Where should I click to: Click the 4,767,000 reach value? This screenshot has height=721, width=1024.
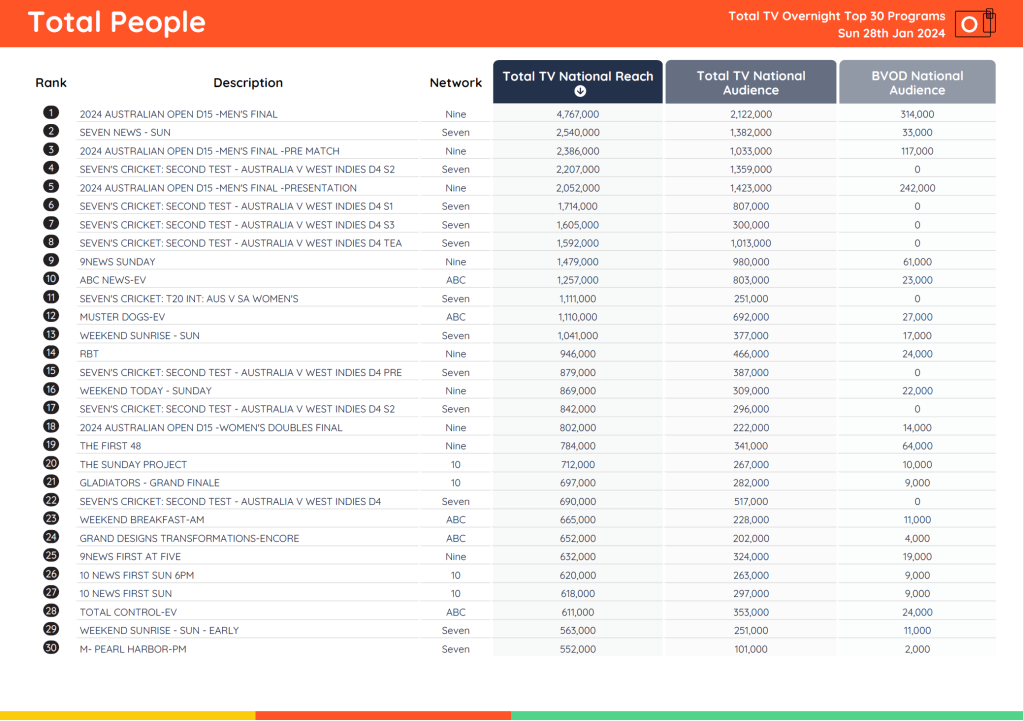[578, 115]
